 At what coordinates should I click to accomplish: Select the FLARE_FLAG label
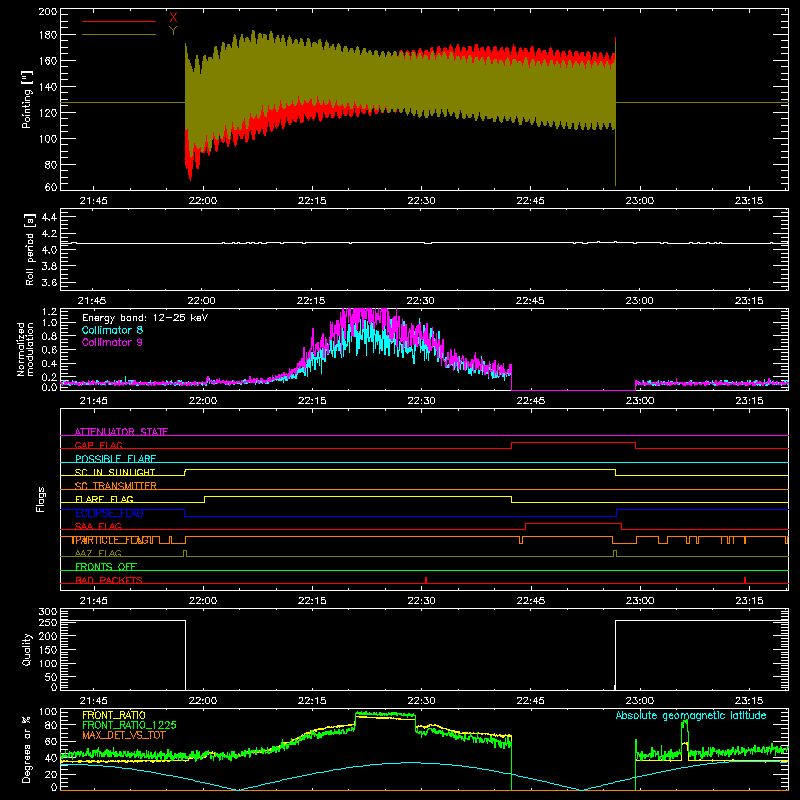coord(104,499)
